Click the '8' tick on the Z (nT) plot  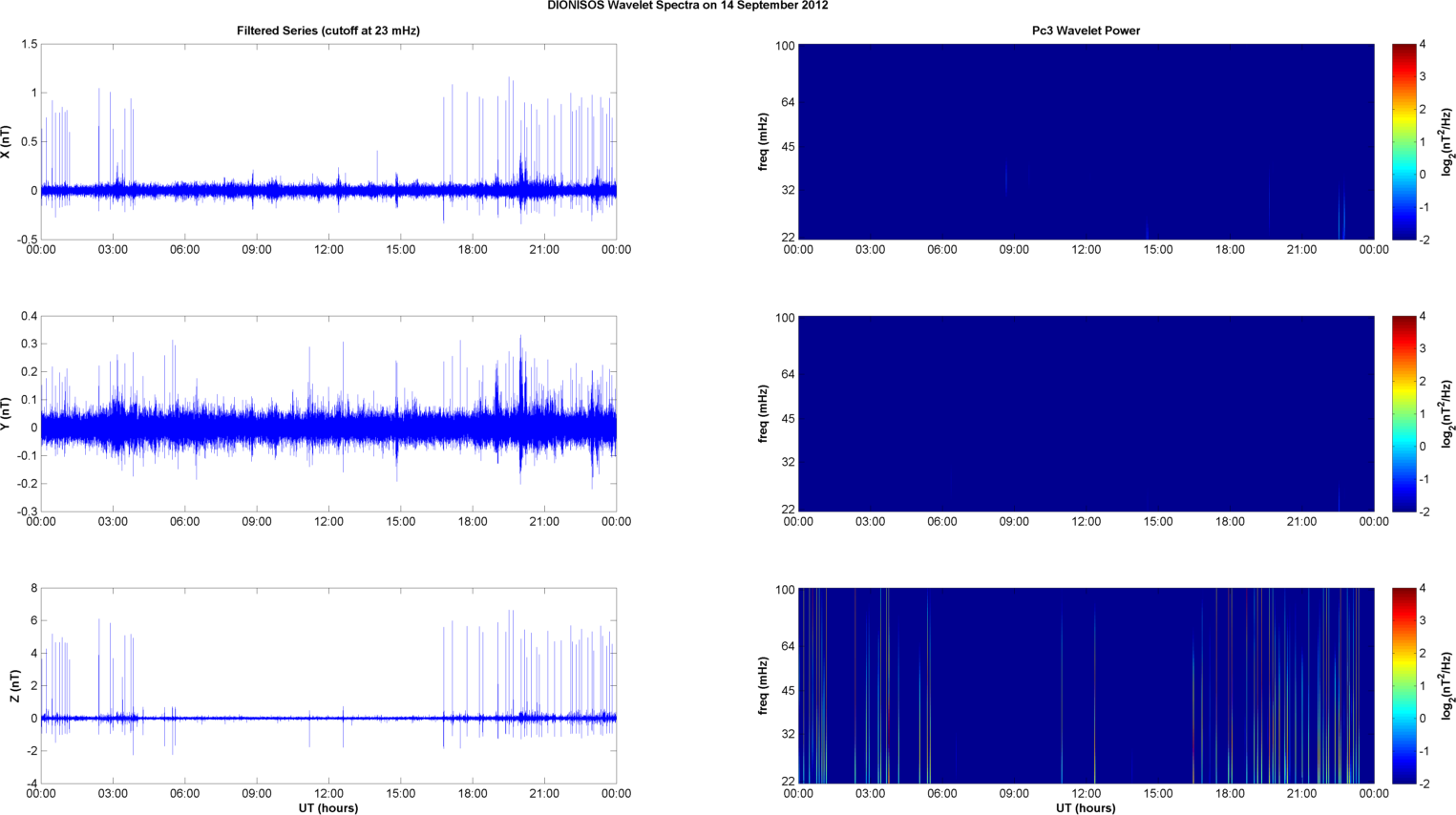[x=33, y=589]
